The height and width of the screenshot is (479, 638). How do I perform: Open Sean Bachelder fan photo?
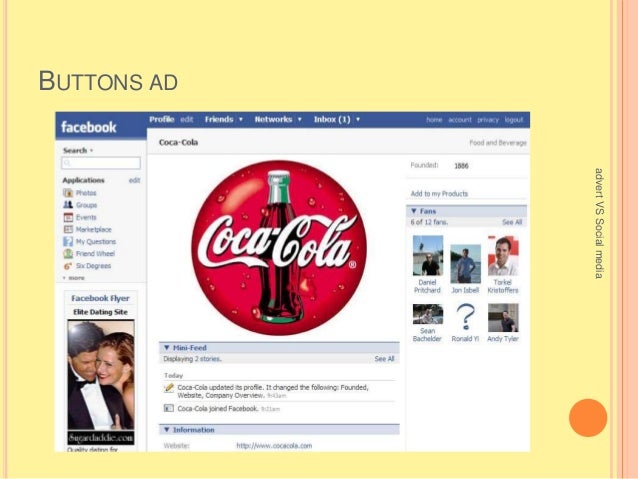coord(428,314)
